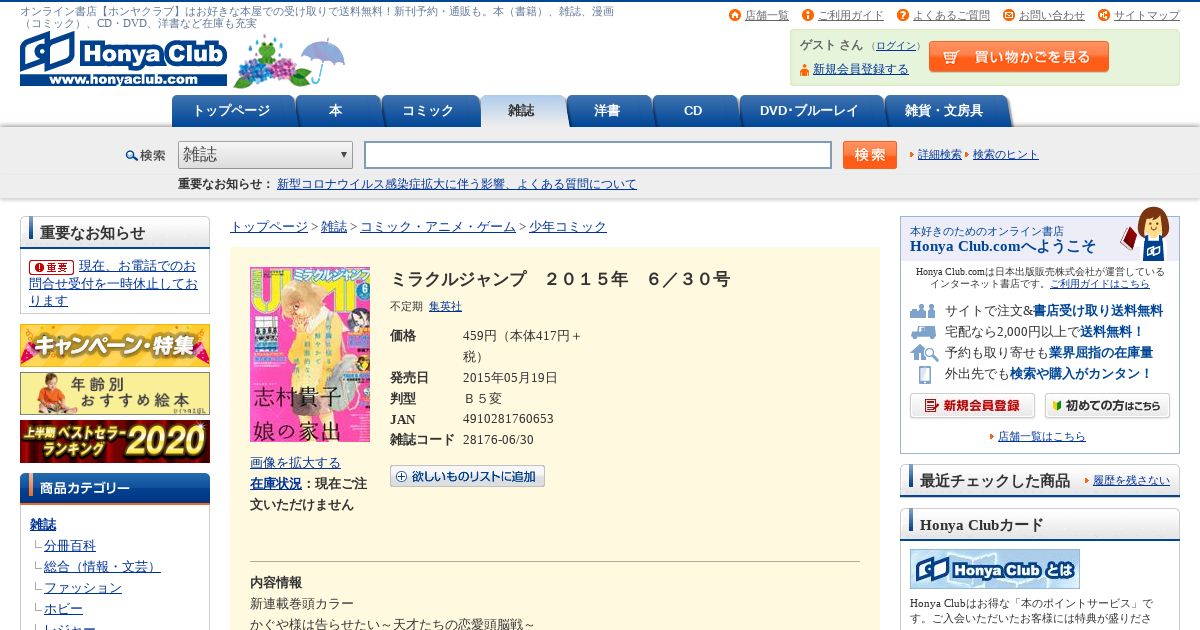Open the 雑誌 search category dropdown

tap(265, 155)
